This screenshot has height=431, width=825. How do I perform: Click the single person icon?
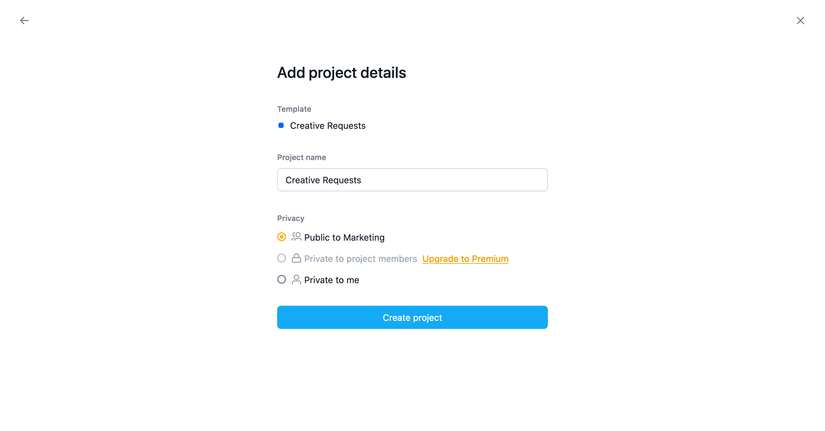tap(296, 280)
